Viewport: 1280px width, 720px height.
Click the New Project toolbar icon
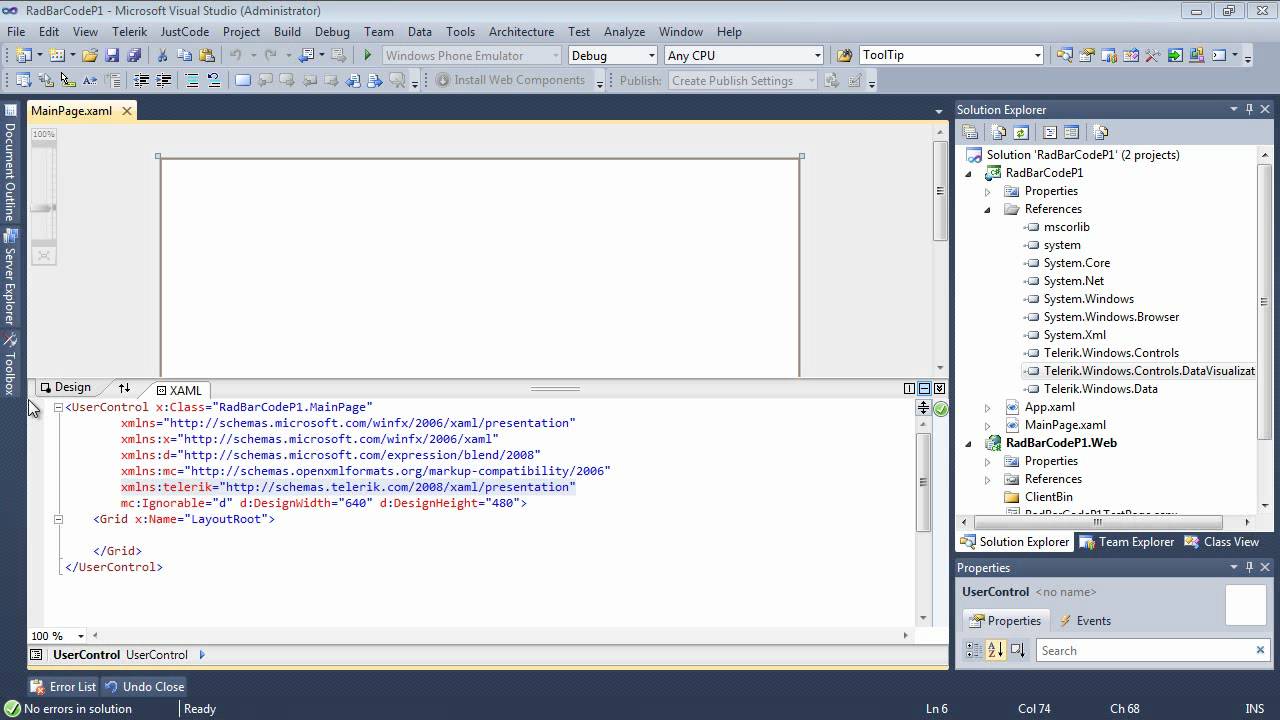pos(23,55)
